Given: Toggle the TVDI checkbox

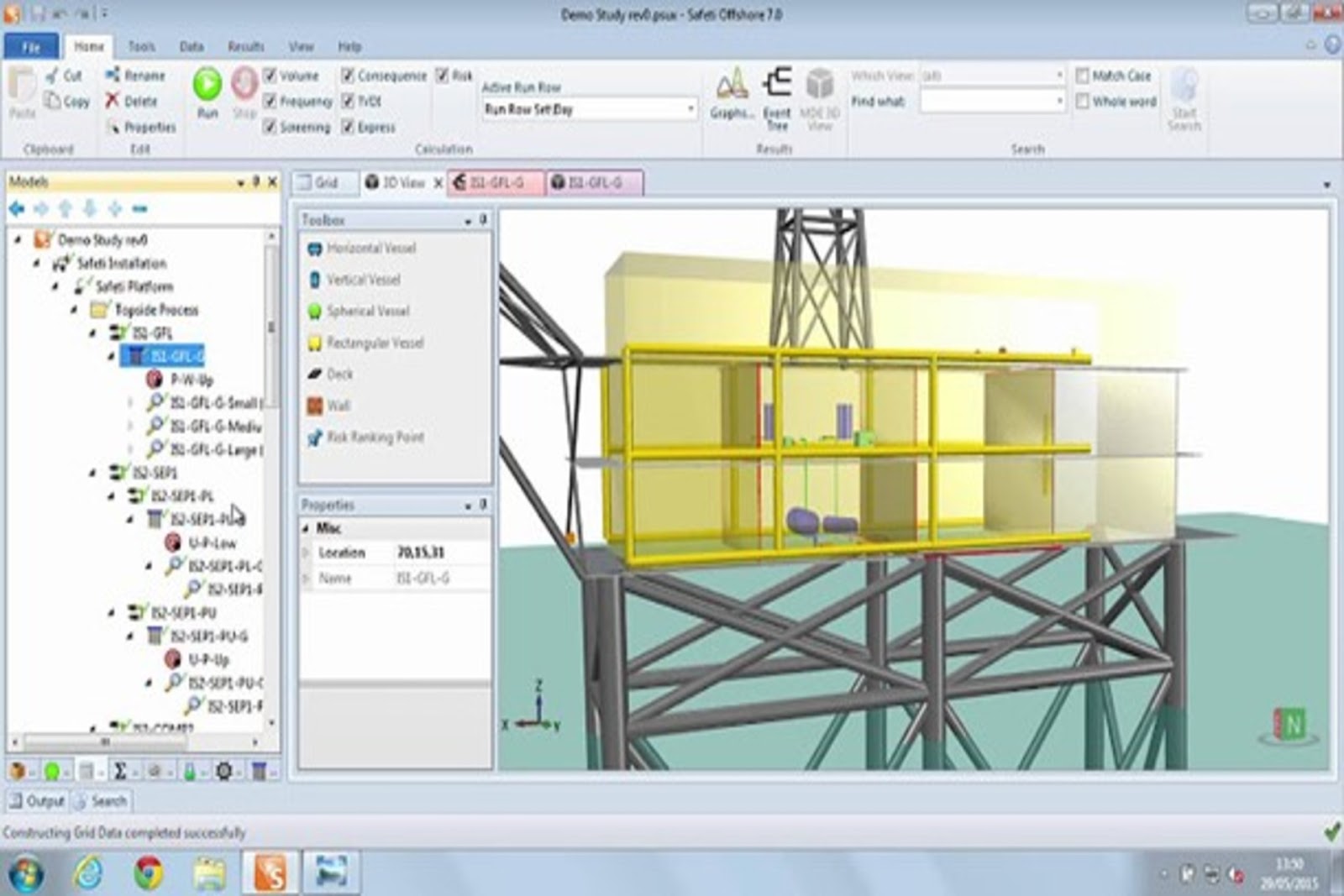Looking at the screenshot, I should tap(348, 101).
